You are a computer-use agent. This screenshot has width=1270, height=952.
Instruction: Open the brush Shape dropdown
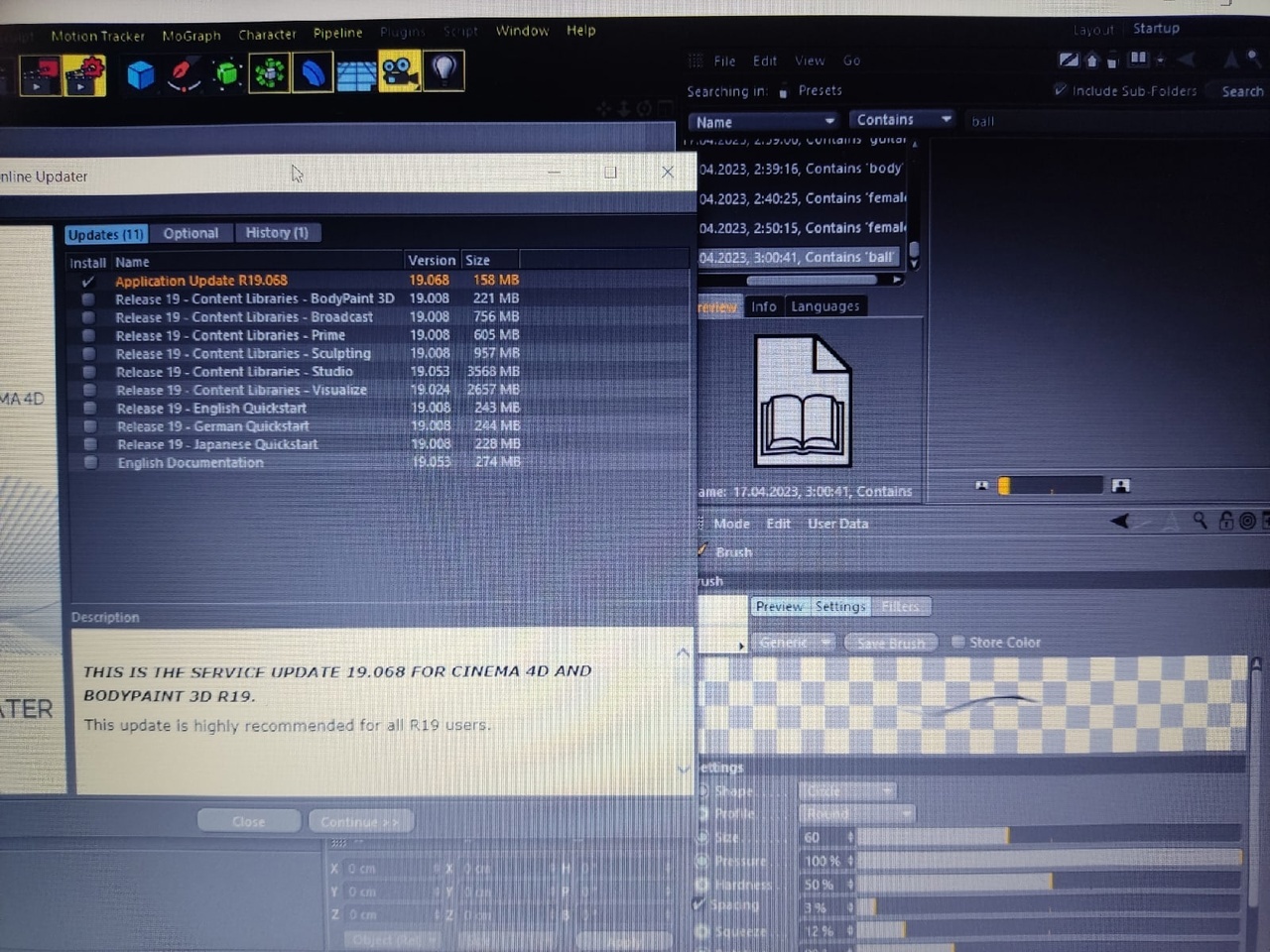click(x=847, y=791)
